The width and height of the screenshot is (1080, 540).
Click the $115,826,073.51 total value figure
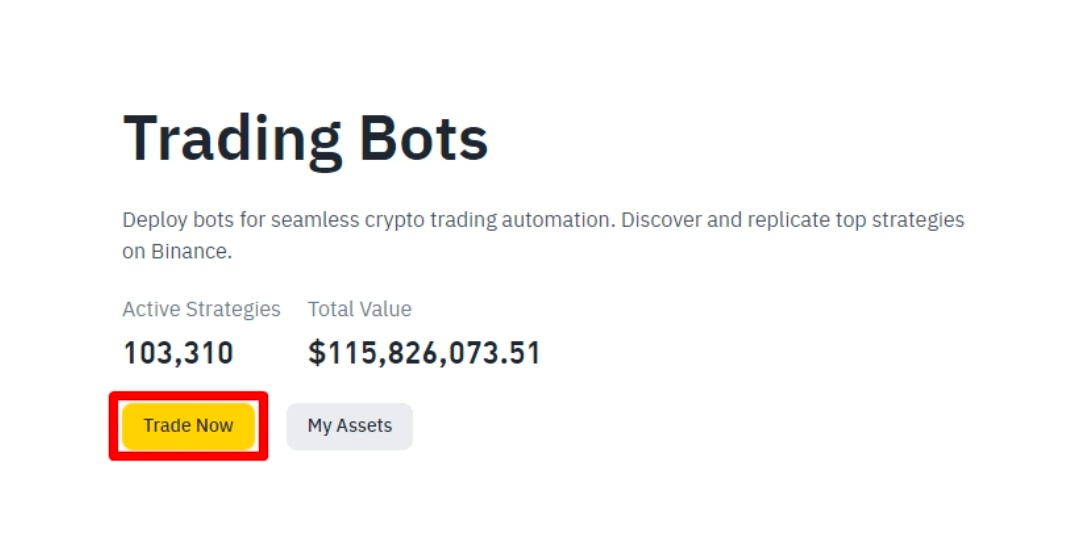point(424,353)
